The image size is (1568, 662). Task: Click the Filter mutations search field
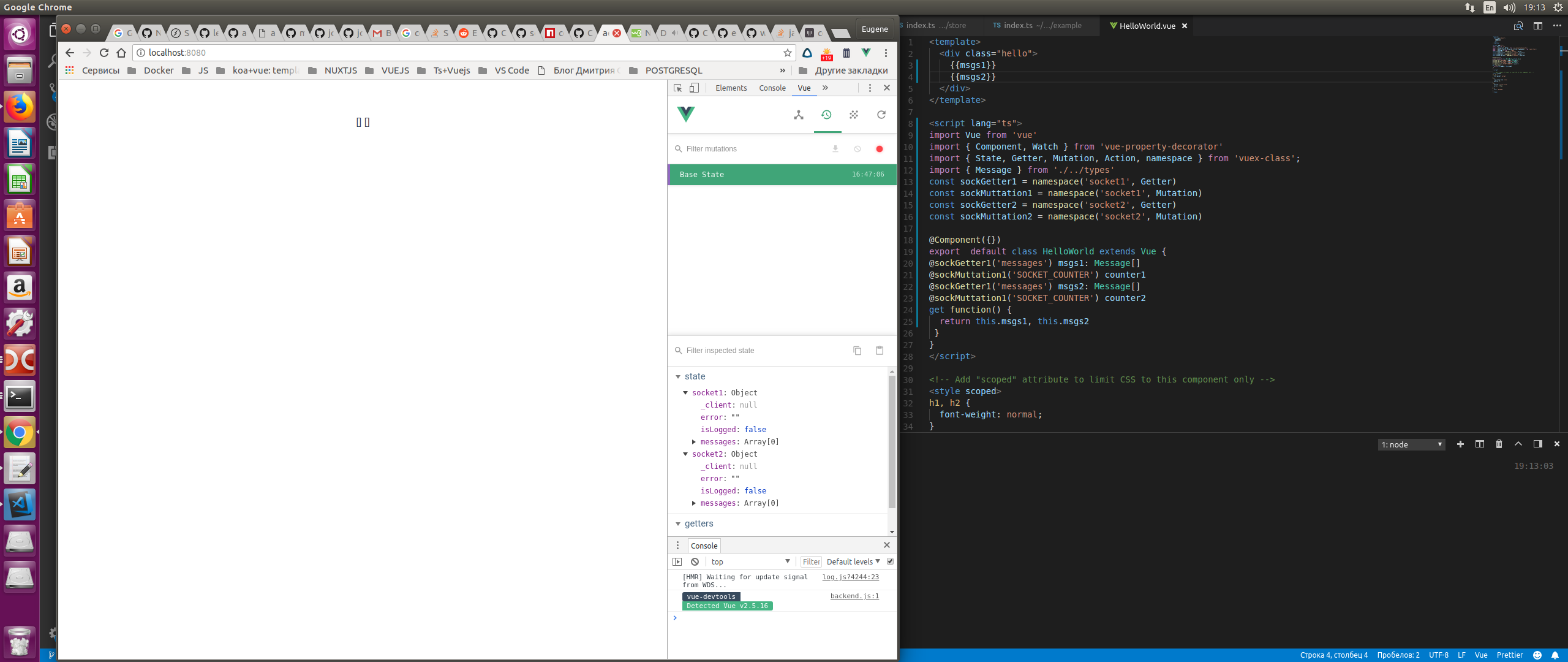coord(753,149)
